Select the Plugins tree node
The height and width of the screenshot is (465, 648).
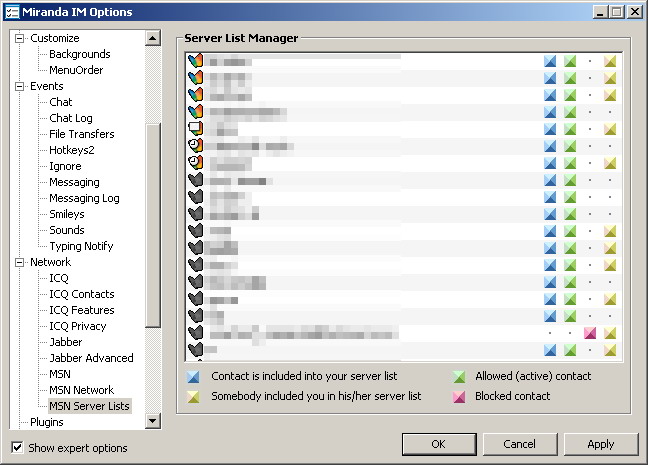[x=47, y=422]
